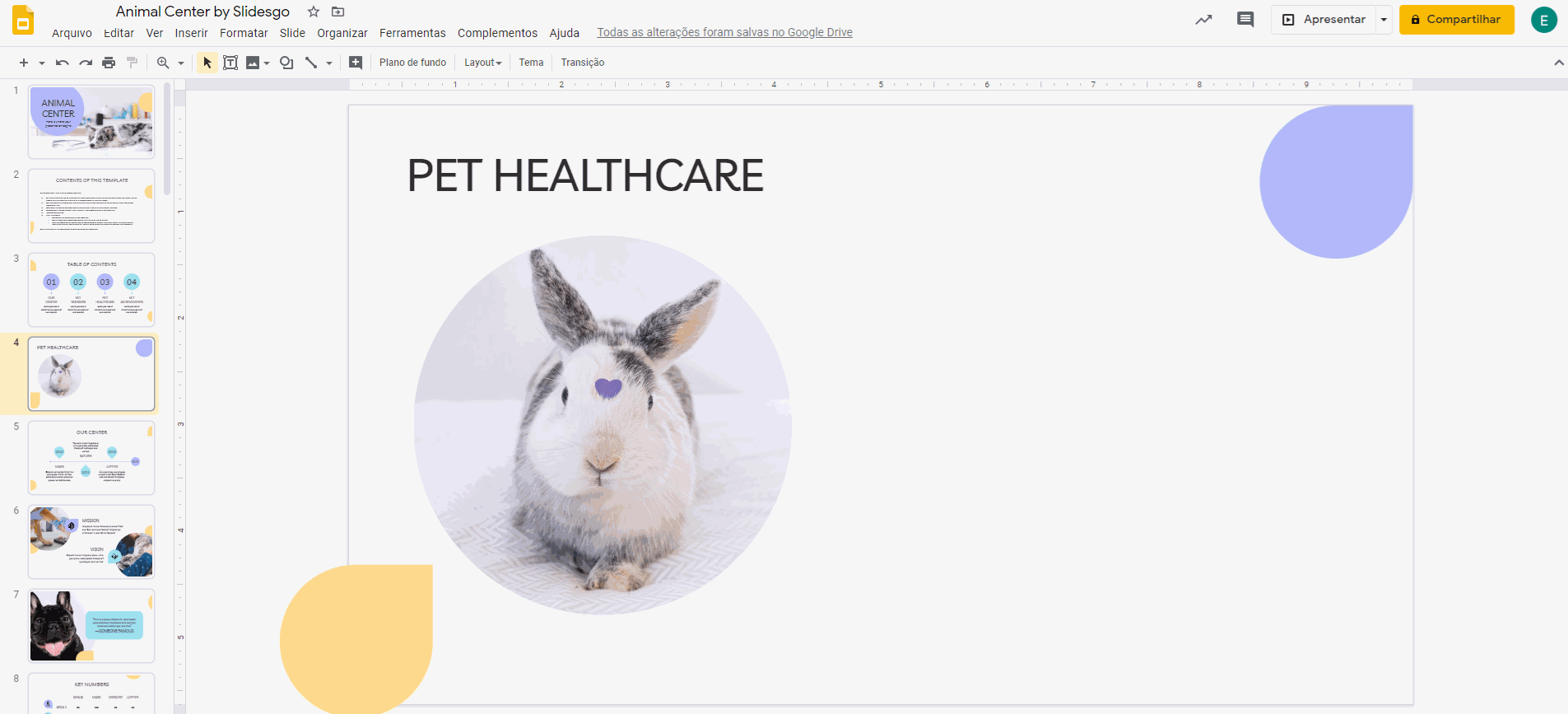The height and width of the screenshot is (714, 1568).
Task: Add a comment from the toolbar
Action: click(x=356, y=63)
